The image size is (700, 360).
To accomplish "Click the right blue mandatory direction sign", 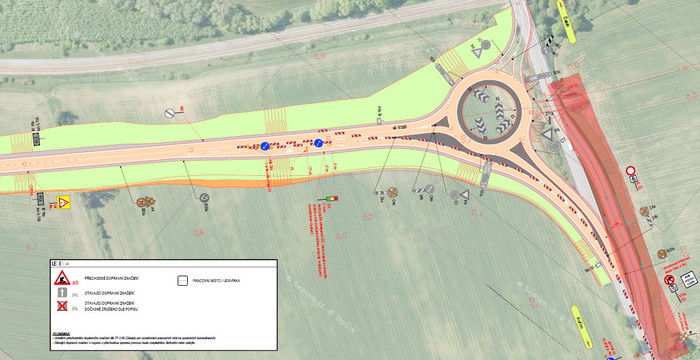I will (318, 143).
